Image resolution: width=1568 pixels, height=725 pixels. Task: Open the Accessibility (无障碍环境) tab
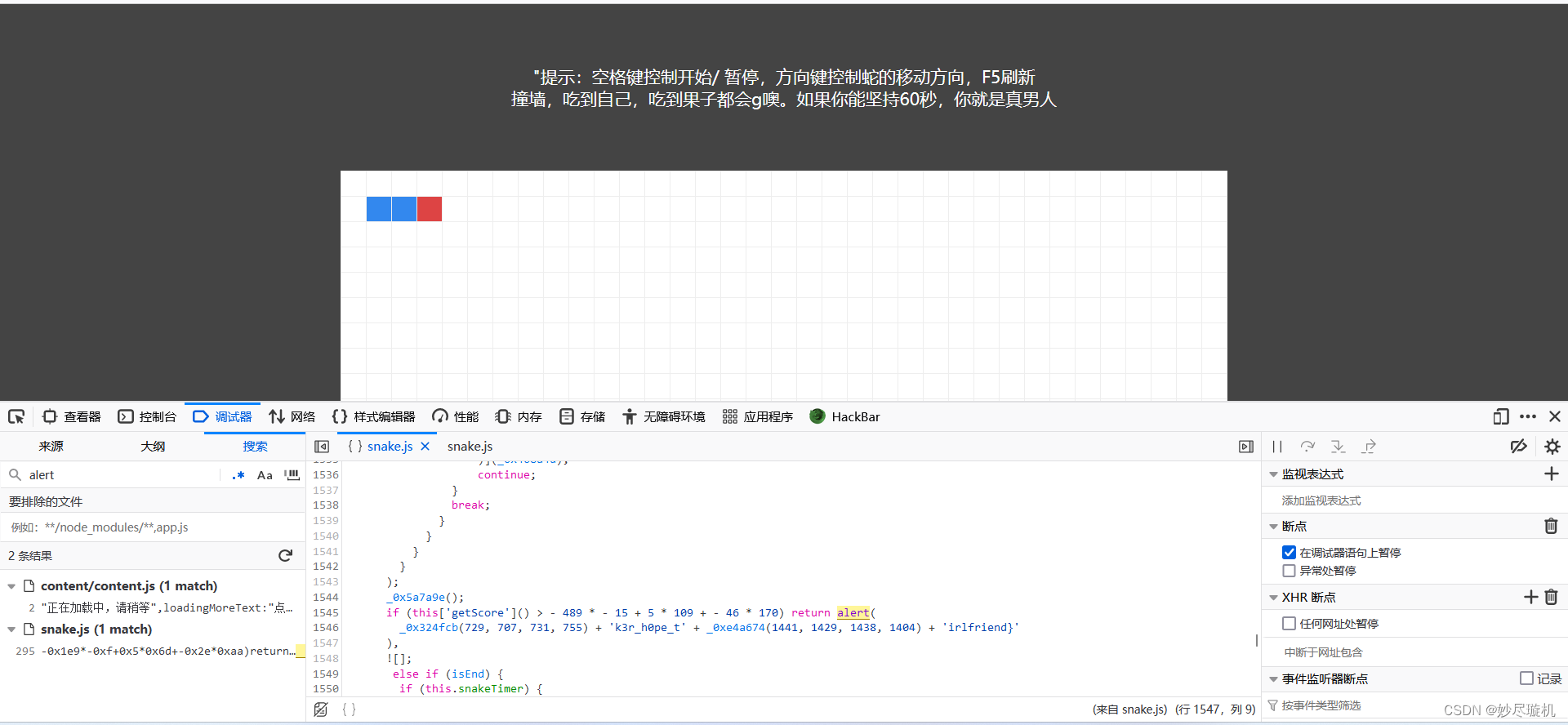click(664, 417)
